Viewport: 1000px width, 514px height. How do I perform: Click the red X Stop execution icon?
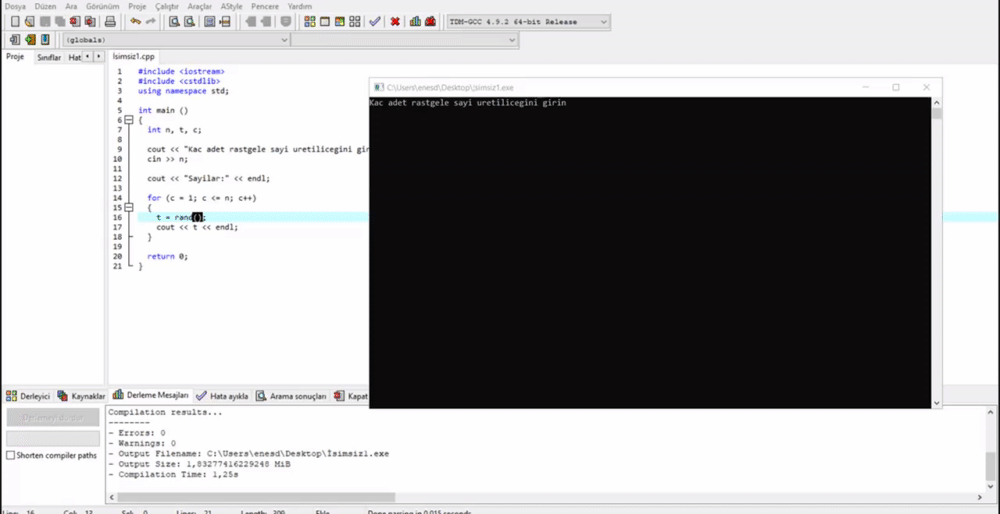click(395, 22)
